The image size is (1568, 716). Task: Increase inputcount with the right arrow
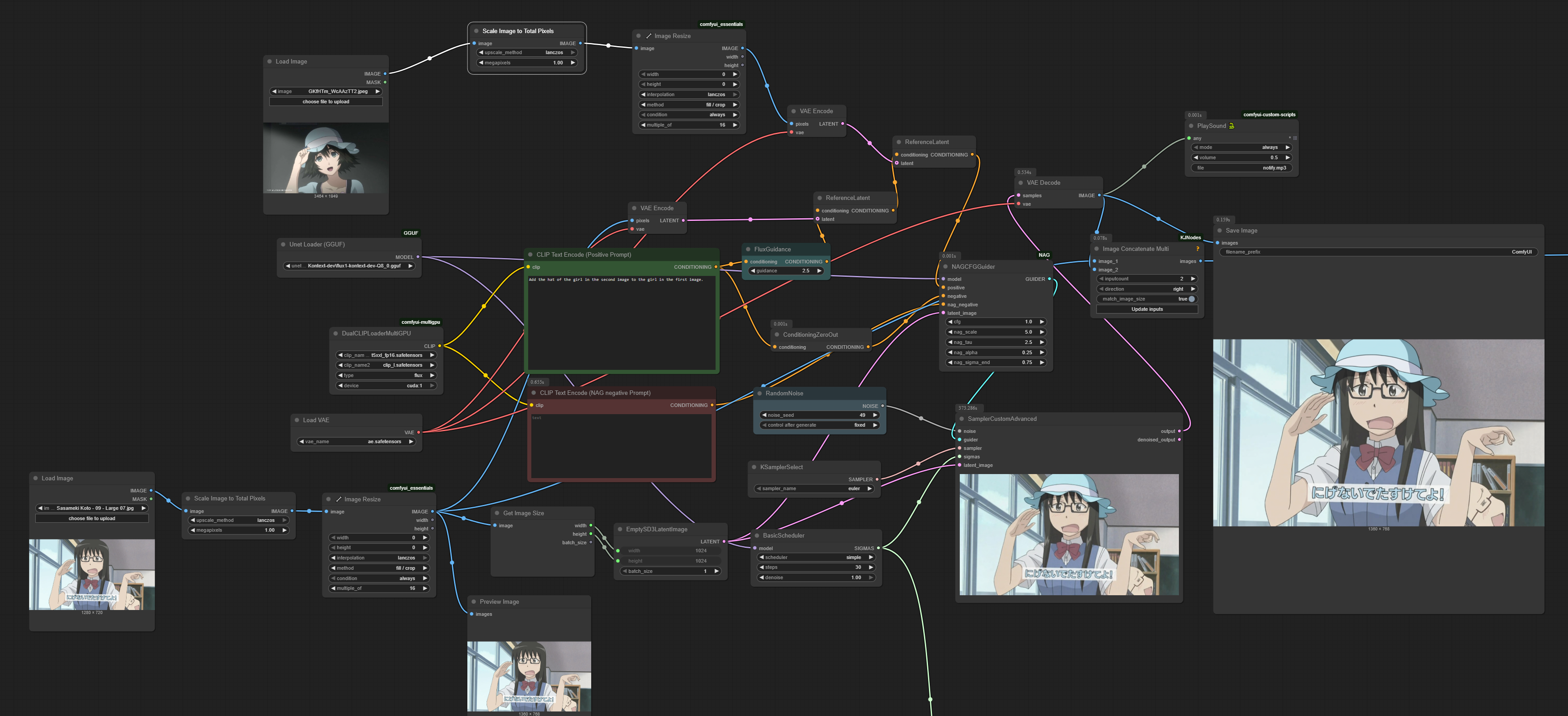(1193, 279)
